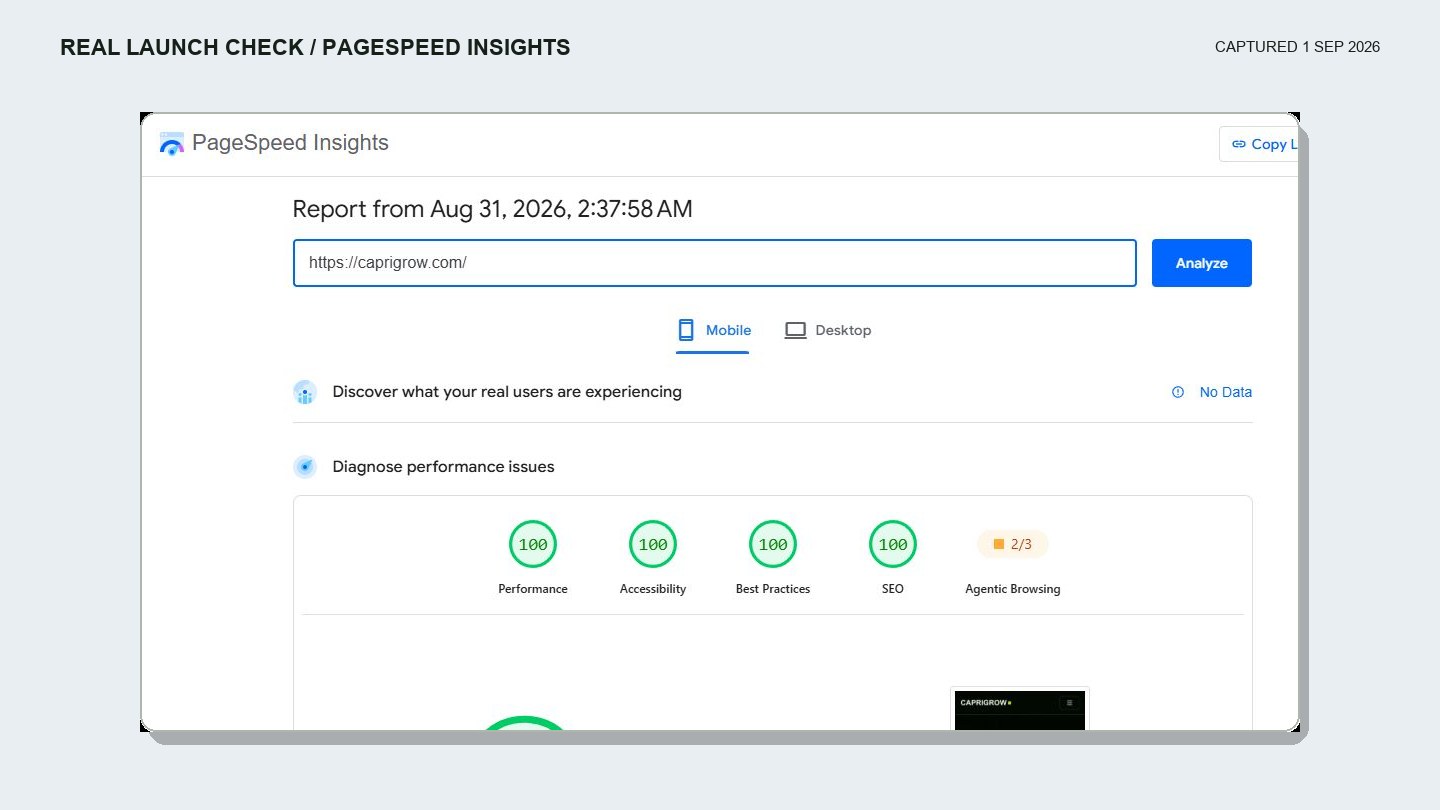Click the Diagnose performance issues icon
The height and width of the screenshot is (810, 1440).
click(305, 467)
